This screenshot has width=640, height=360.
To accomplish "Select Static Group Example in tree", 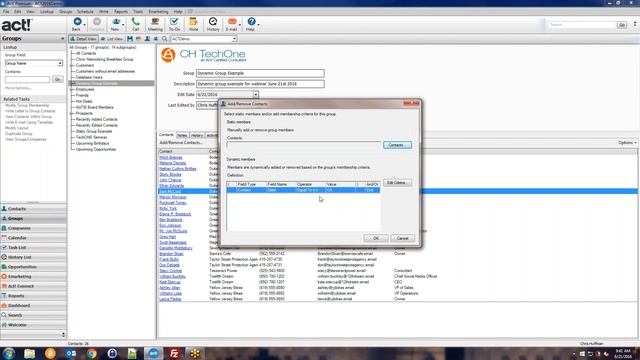I will [94, 131].
